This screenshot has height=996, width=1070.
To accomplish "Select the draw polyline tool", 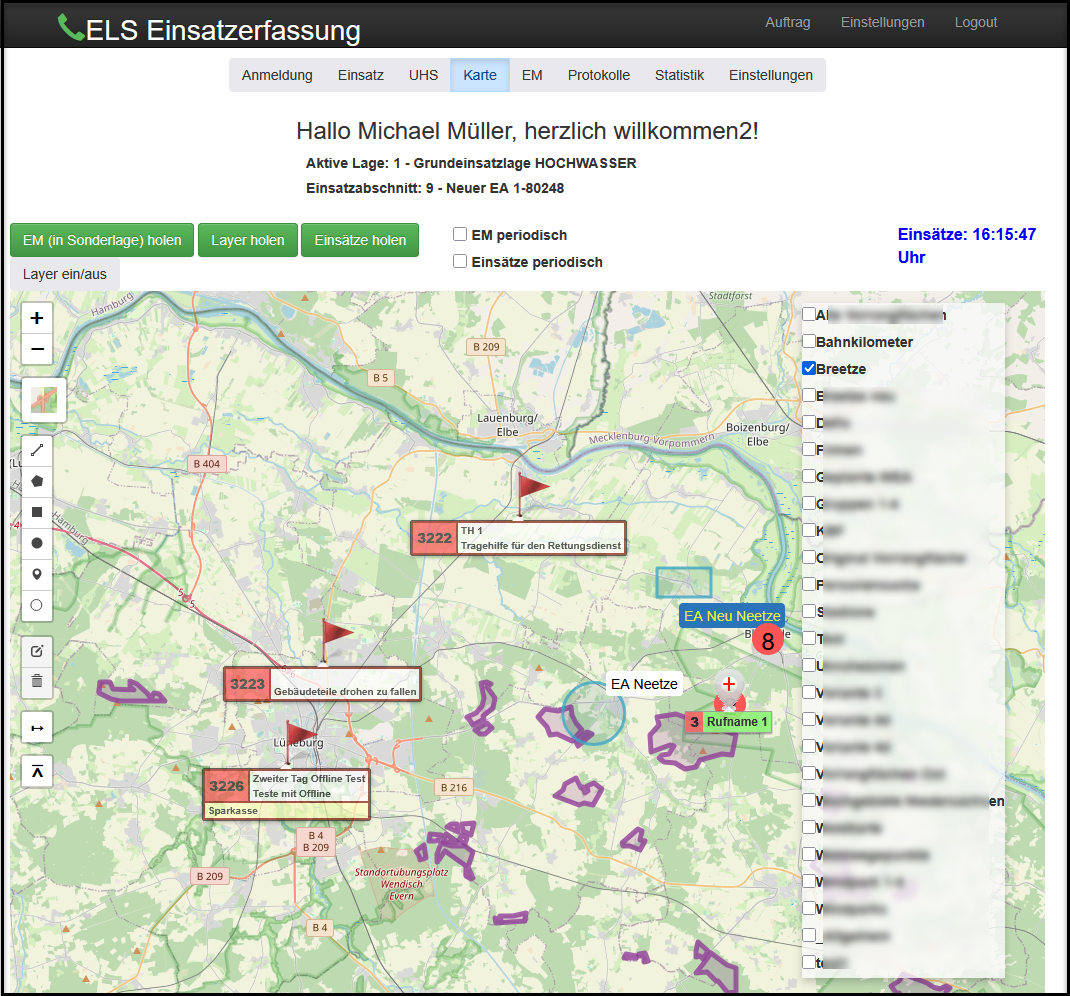I will pyautogui.click(x=37, y=451).
